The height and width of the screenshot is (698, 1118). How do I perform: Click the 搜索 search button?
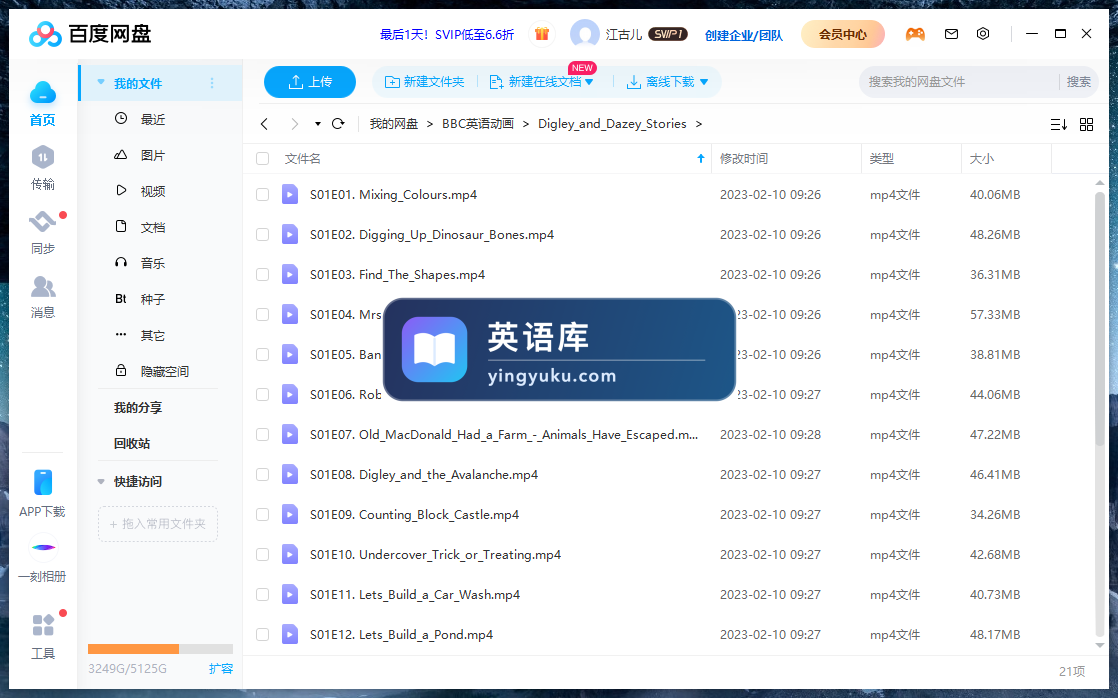[1078, 82]
